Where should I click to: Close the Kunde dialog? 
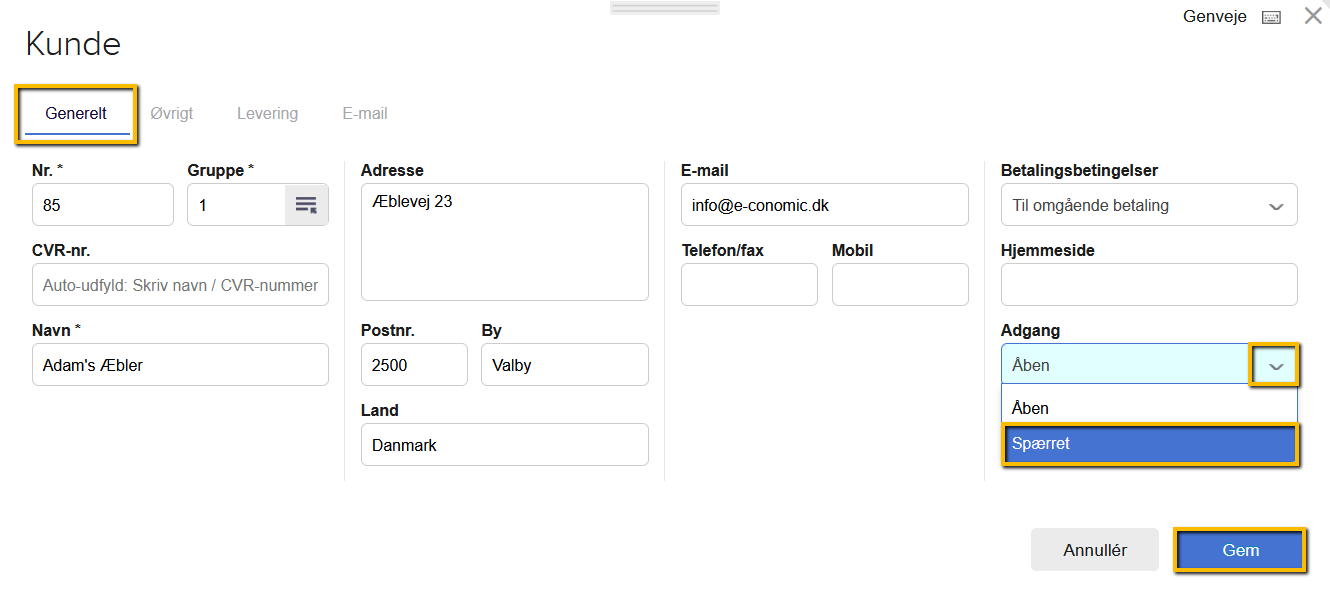pyautogui.click(x=1313, y=16)
